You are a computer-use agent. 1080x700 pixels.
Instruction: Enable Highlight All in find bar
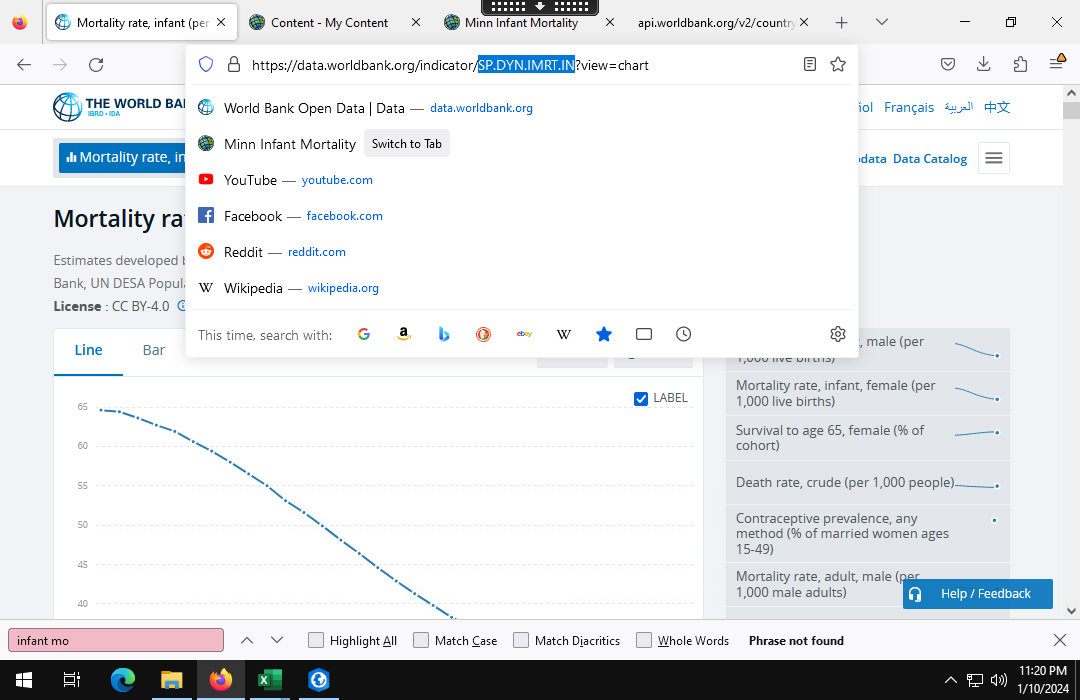316,640
